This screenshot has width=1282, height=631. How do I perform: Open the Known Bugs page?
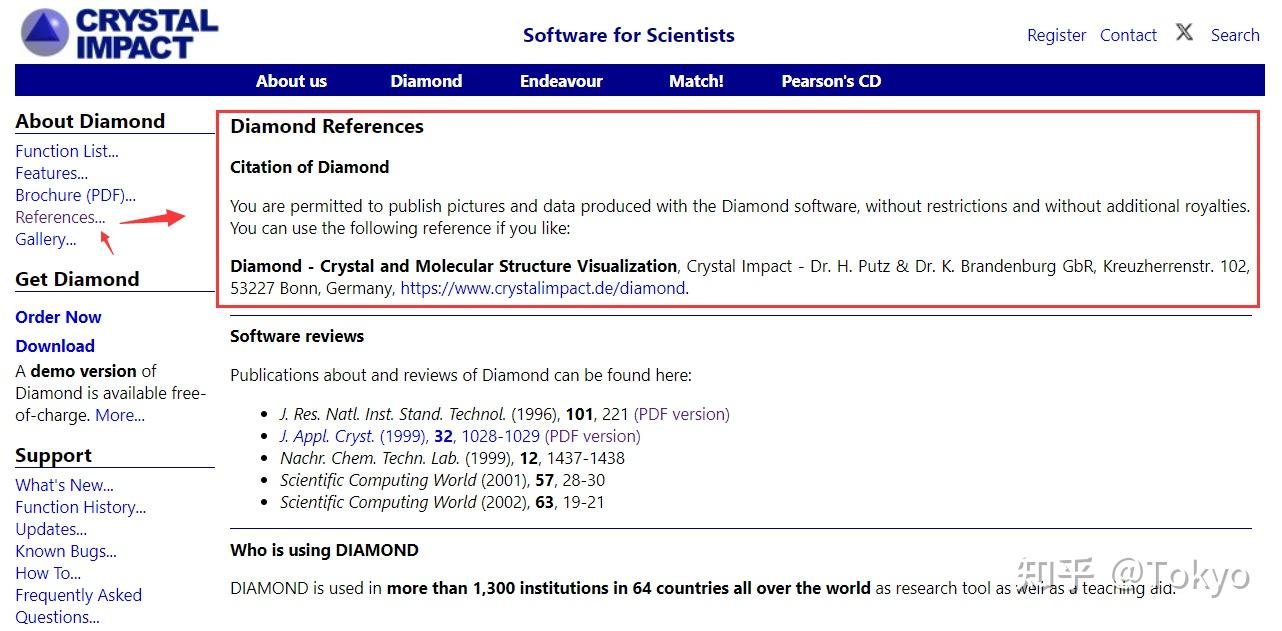click(65, 551)
